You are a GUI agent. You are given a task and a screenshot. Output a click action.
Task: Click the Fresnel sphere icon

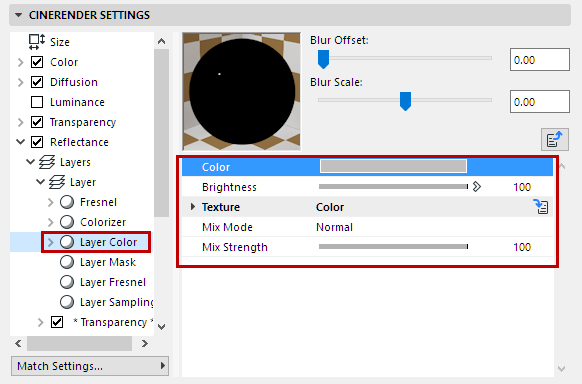tap(67, 202)
